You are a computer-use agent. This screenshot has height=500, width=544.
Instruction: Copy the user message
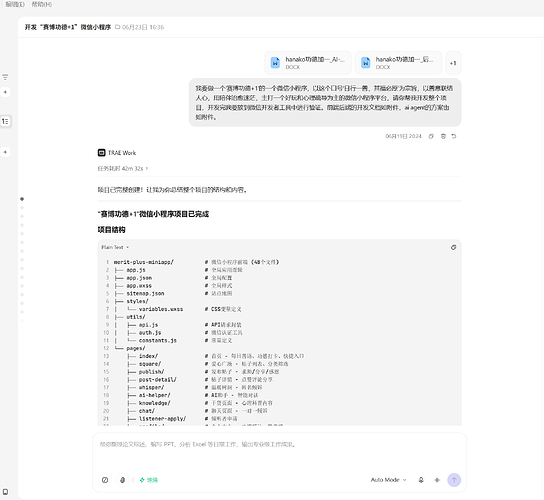pyautogui.click(x=431, y=136)
